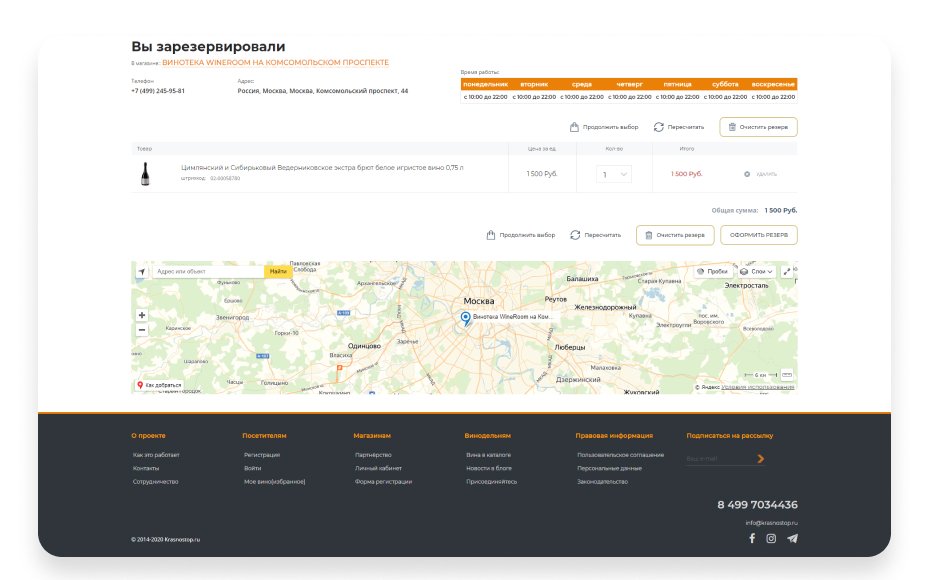The height and width of the screenshot is (580, 930).
Task: Expand the map to fullscreen
Action: click(787, 272)
